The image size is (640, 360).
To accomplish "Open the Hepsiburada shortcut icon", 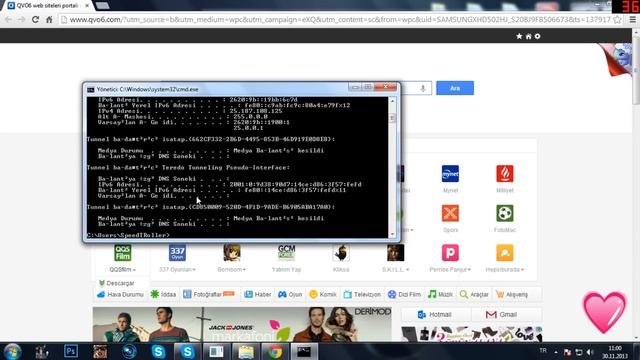I will (x=504, y=253).
